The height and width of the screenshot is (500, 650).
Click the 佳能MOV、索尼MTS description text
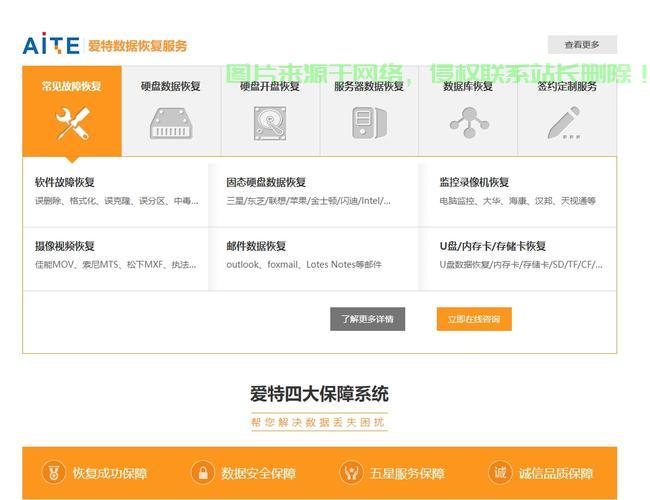click(116, 265)
